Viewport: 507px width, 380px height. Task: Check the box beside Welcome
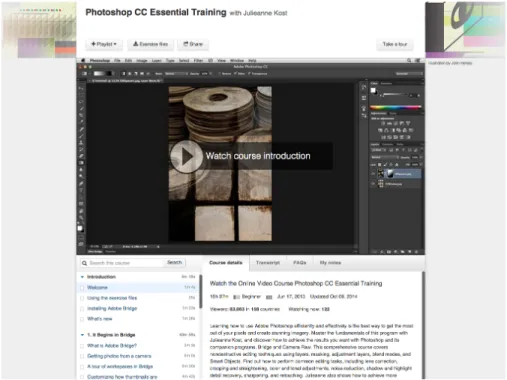(82, 288)
